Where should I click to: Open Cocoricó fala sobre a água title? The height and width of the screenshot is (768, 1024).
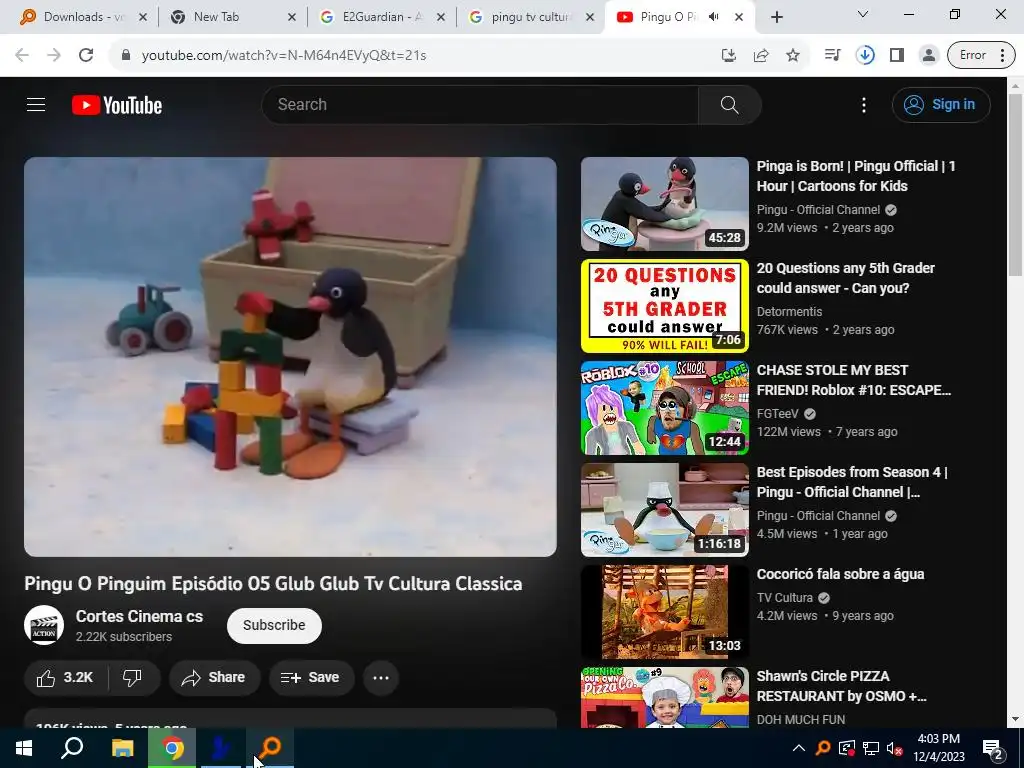[840, 574]
